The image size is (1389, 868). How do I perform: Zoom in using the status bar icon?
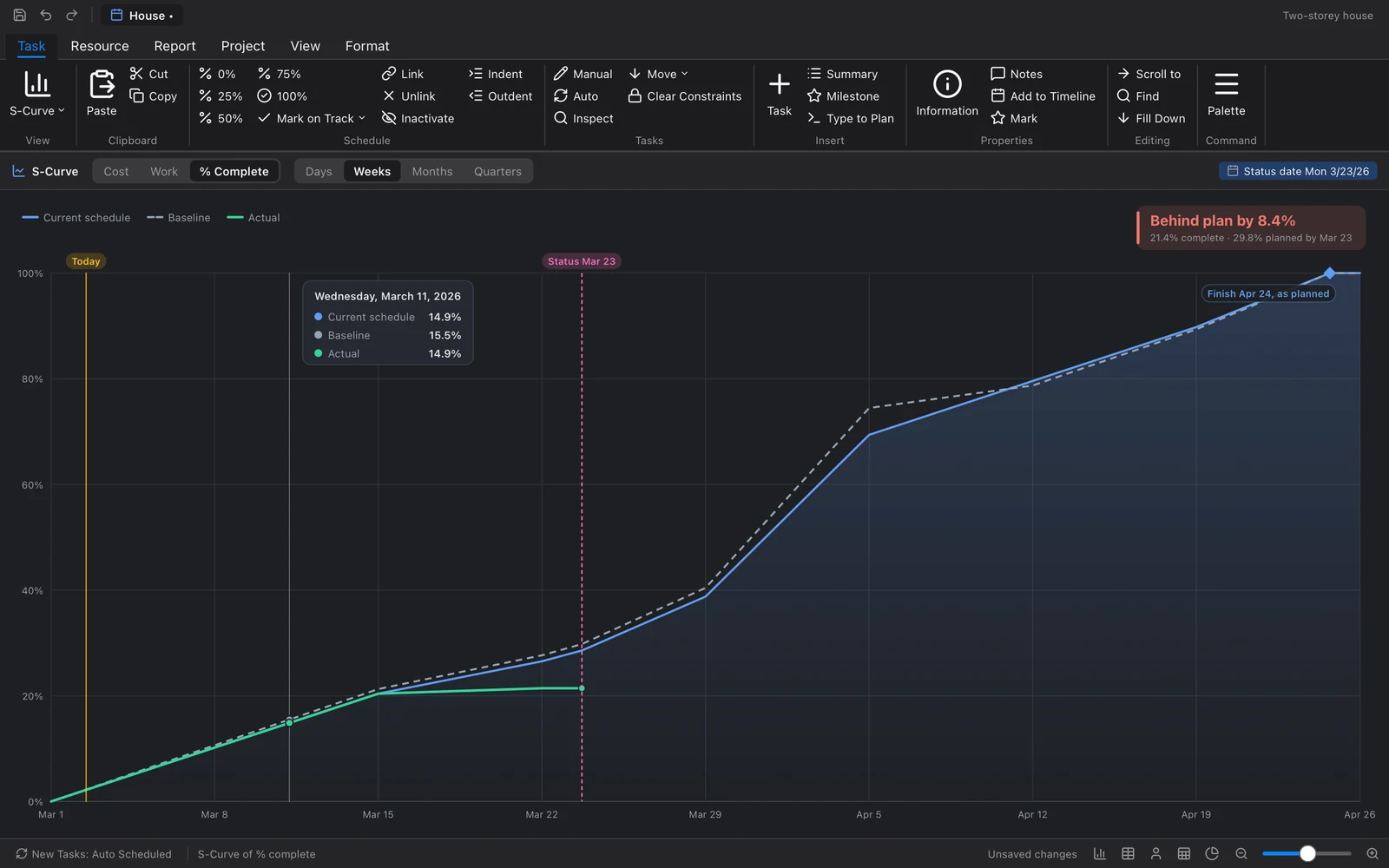pos(1373,854)
